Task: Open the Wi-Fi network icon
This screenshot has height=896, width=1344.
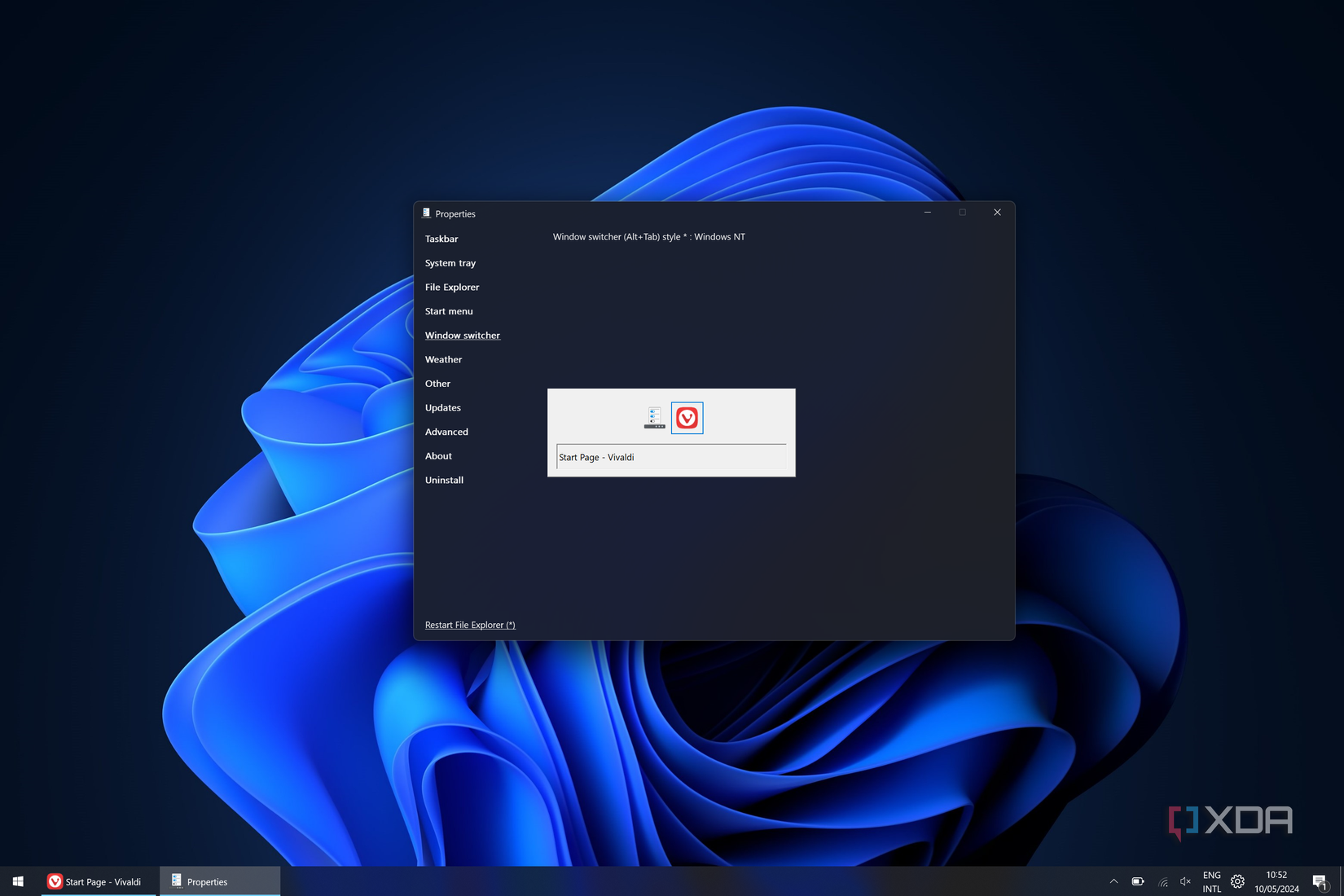Action: 1162,881
